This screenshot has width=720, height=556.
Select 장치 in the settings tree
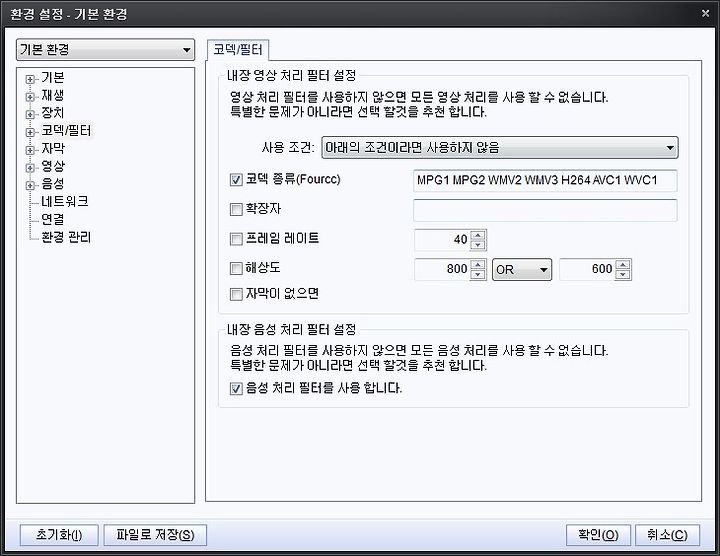pos(53,112)
